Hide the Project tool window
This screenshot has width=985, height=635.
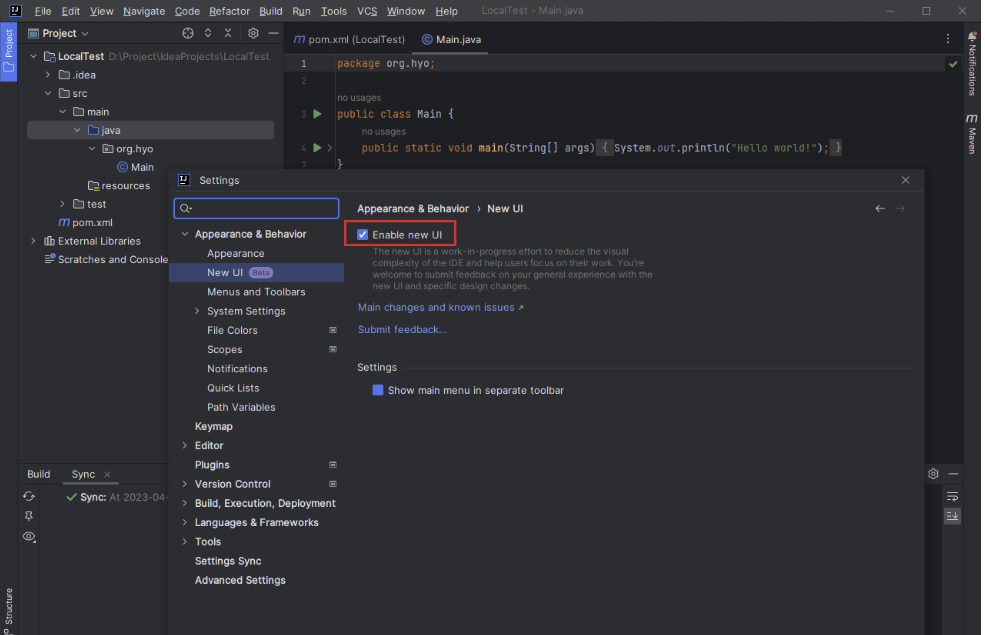[273, 33]
